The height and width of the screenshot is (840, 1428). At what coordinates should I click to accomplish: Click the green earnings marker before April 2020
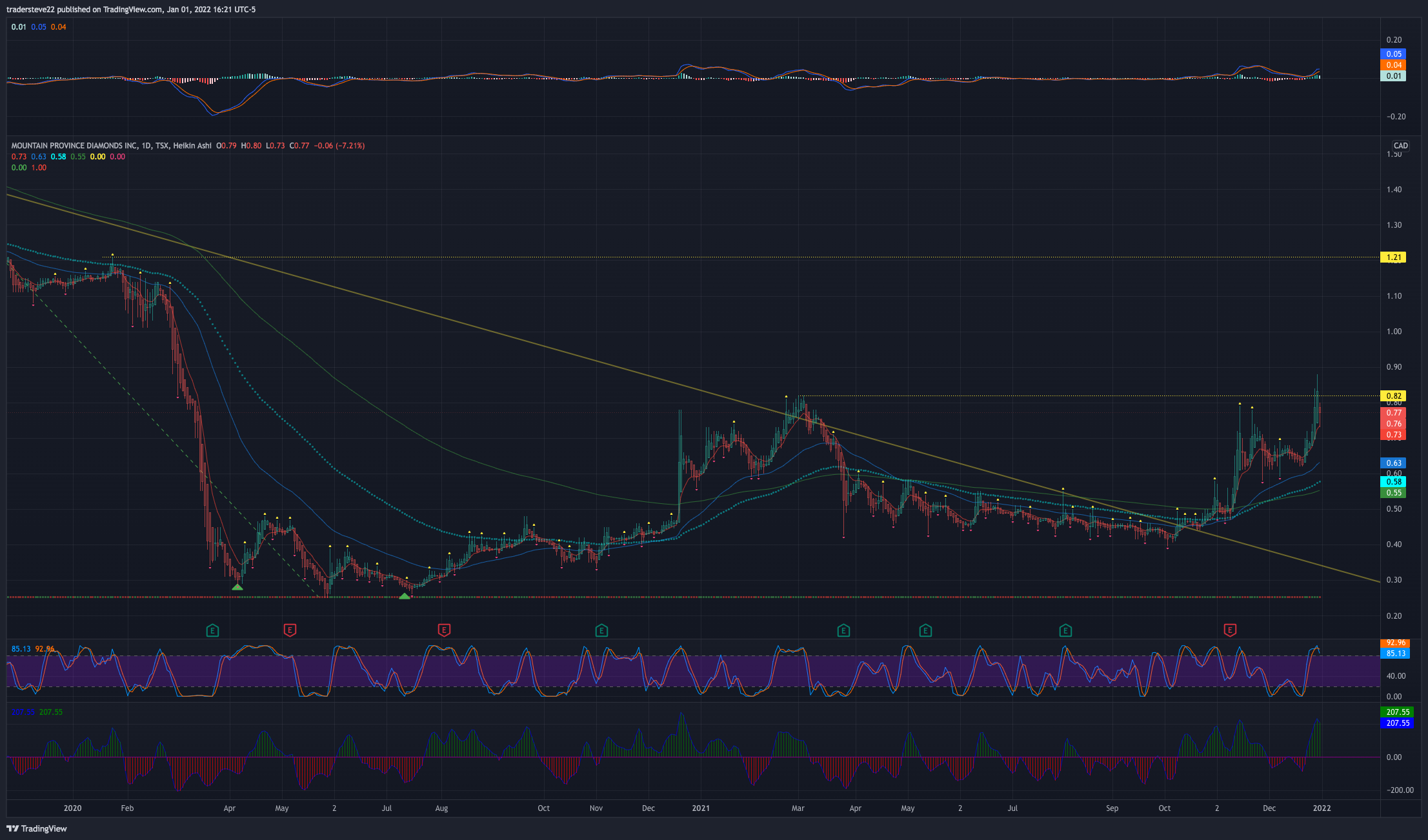pos(212,630)
